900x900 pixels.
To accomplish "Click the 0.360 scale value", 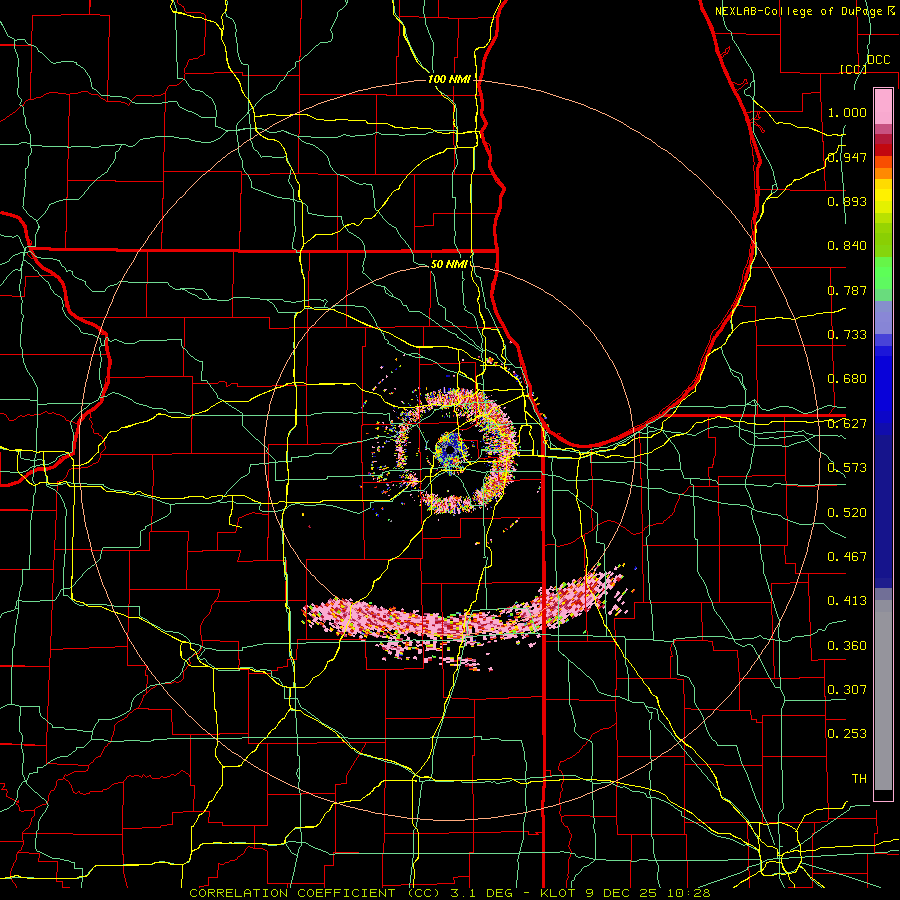I will (x=847, y=646).
